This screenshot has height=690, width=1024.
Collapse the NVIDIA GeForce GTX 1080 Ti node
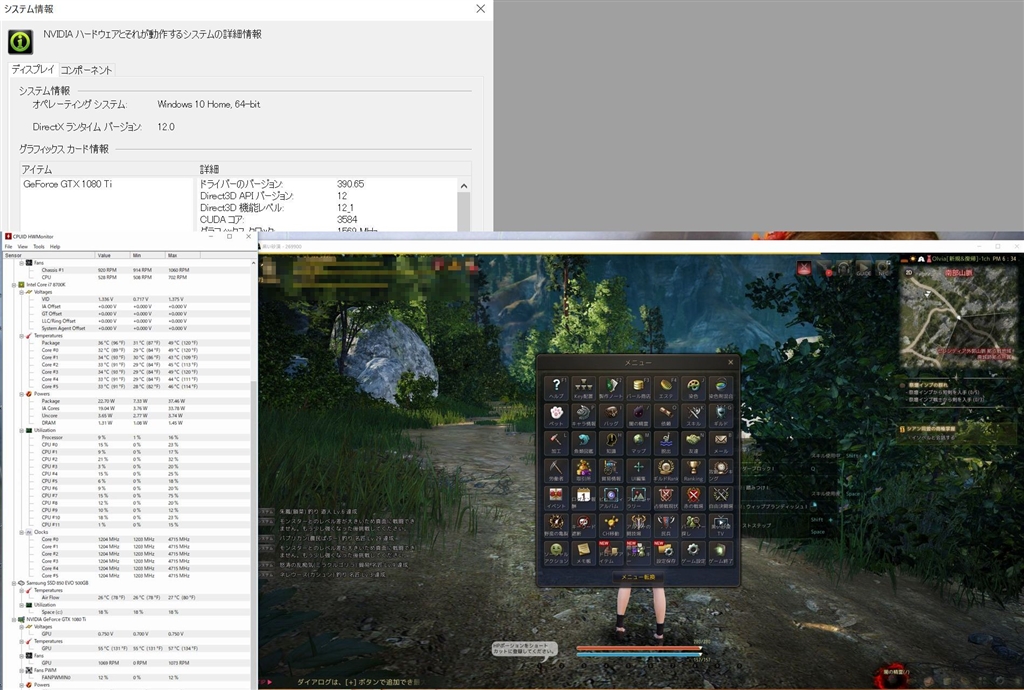[14, 619]
